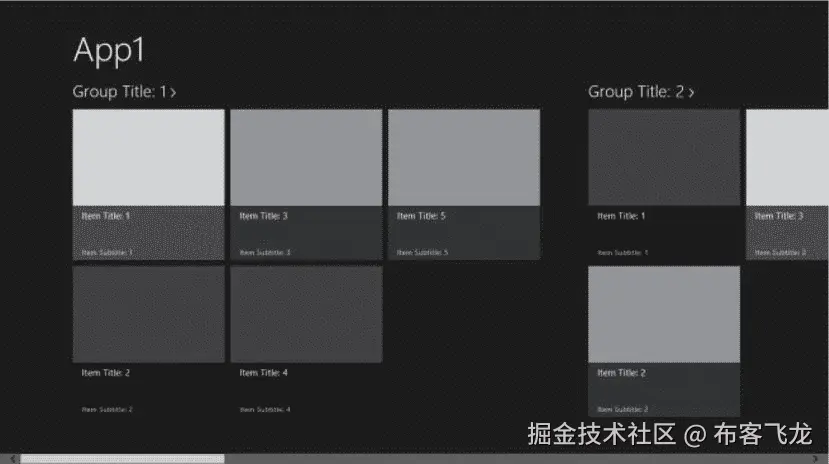Image resolution: width=829 pixels, height=464 pixels.
Task: Click the horizontal scrollbar thumb
Action: point(122,459)
